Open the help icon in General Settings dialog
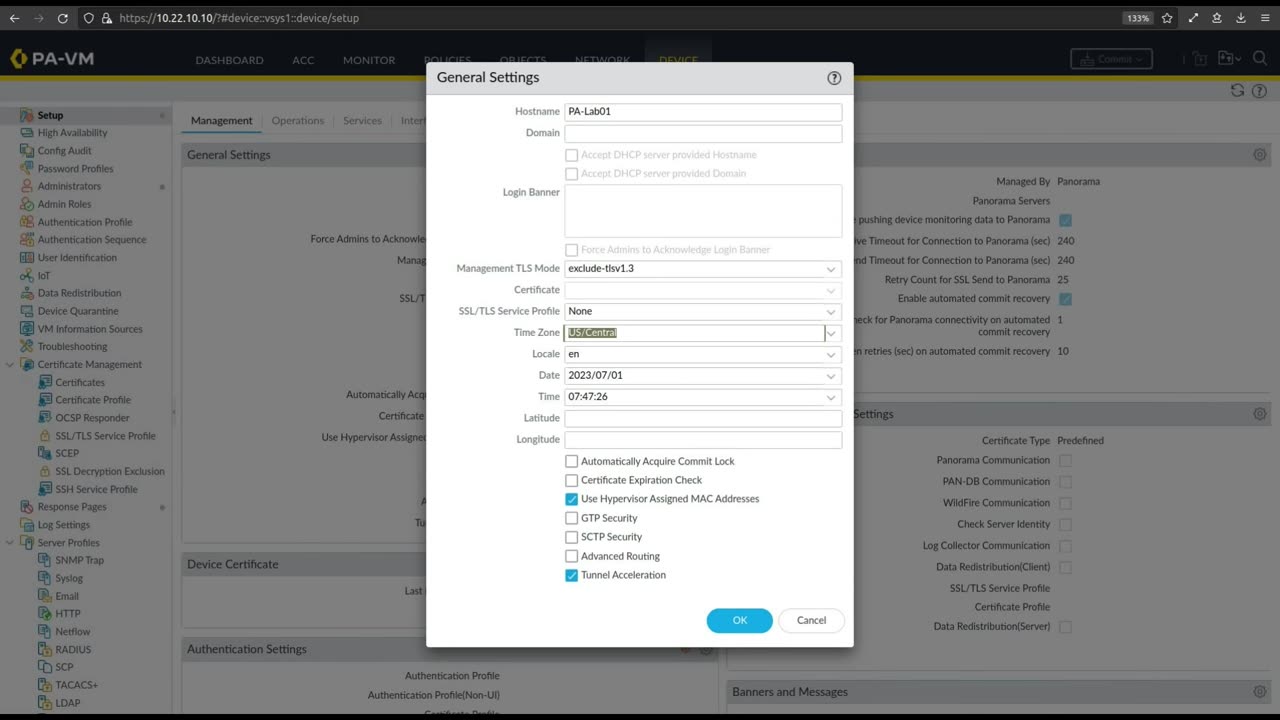This screenshot has width=1280, height=720. coord(834,78)
